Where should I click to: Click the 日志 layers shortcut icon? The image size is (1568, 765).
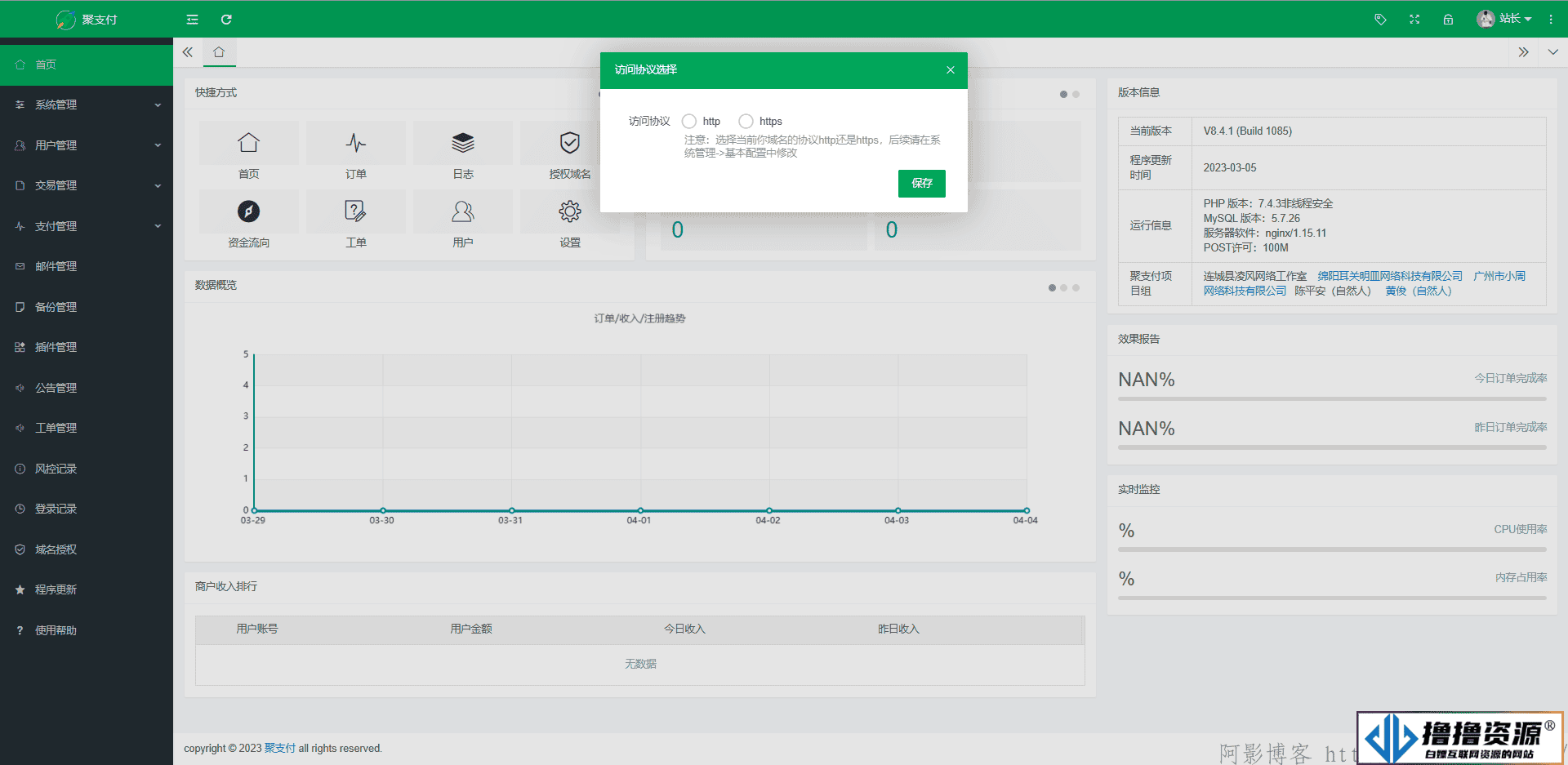pyautogui.click(x=463, y=143)
